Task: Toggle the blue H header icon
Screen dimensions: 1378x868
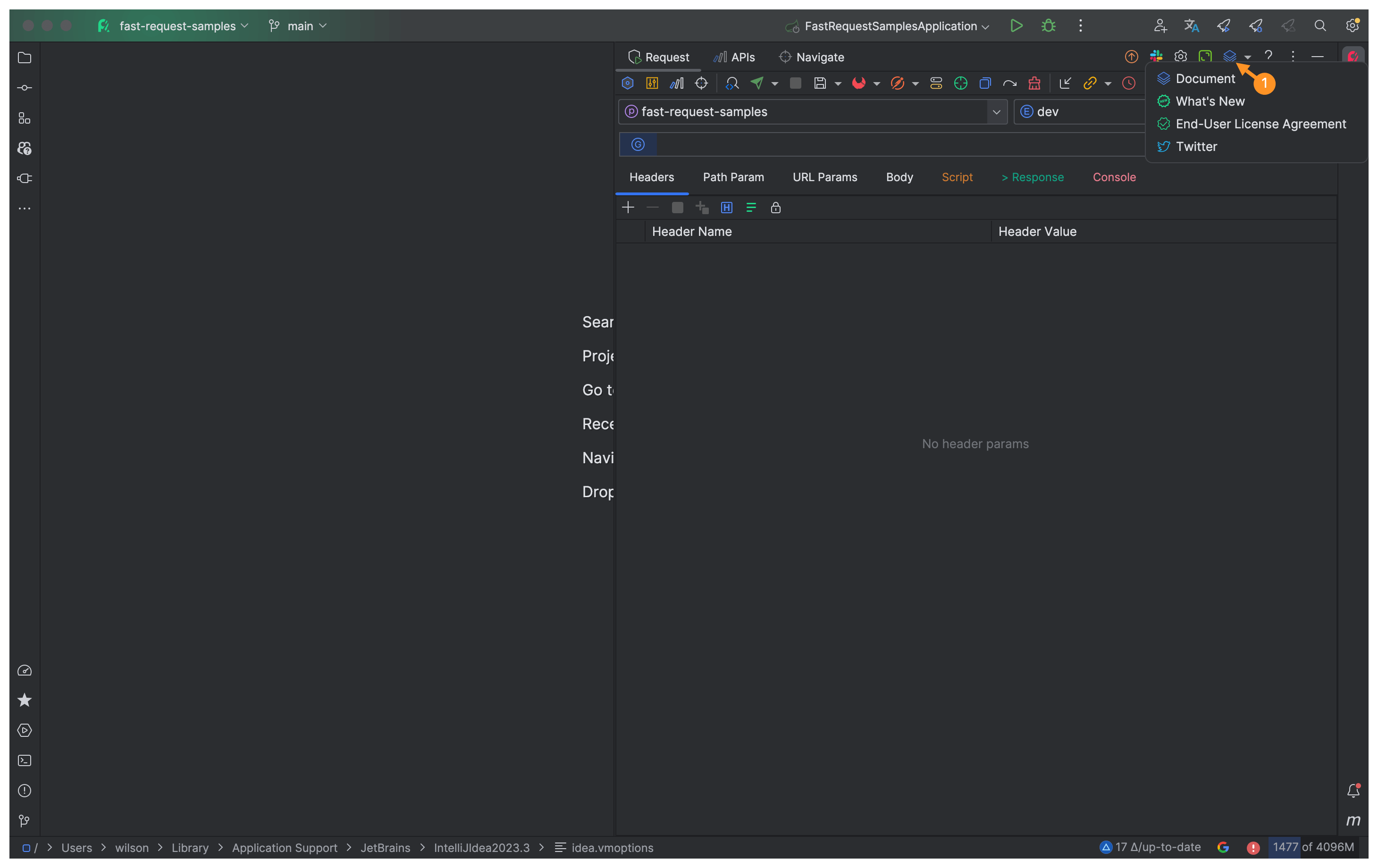Action: click(x=726, y=208)
